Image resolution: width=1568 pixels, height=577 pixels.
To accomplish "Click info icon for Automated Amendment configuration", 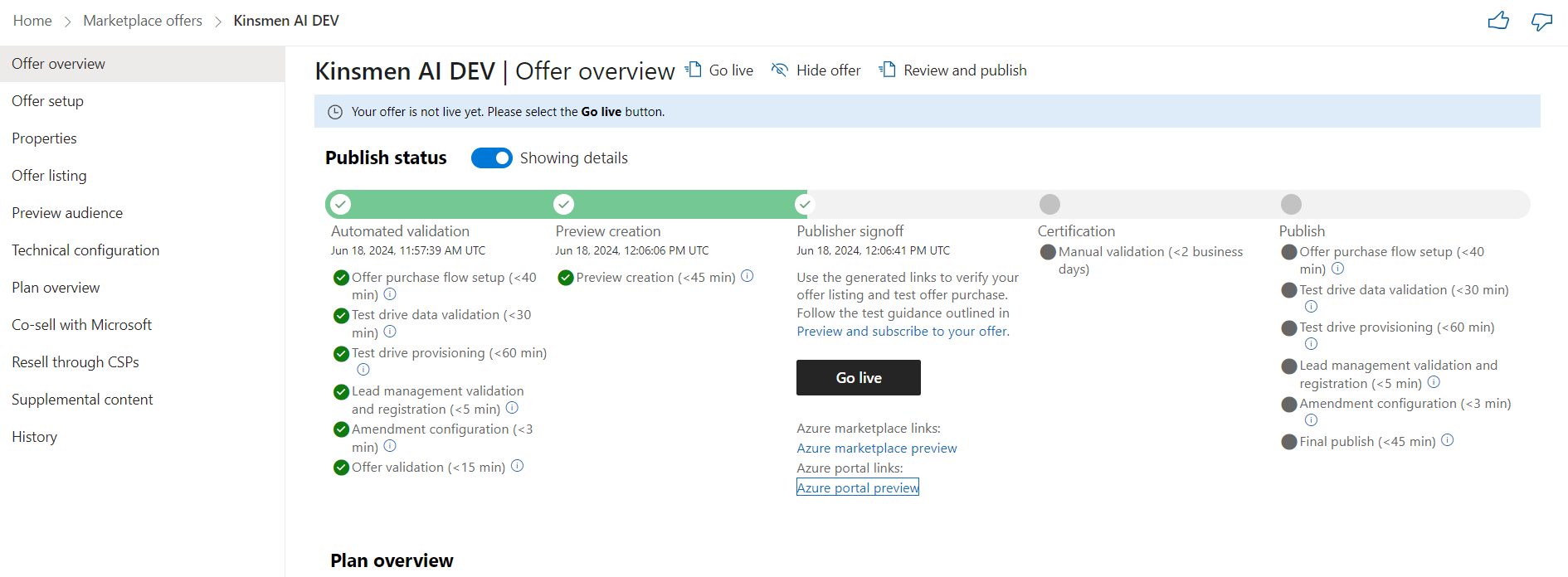I will click(390, 446).
